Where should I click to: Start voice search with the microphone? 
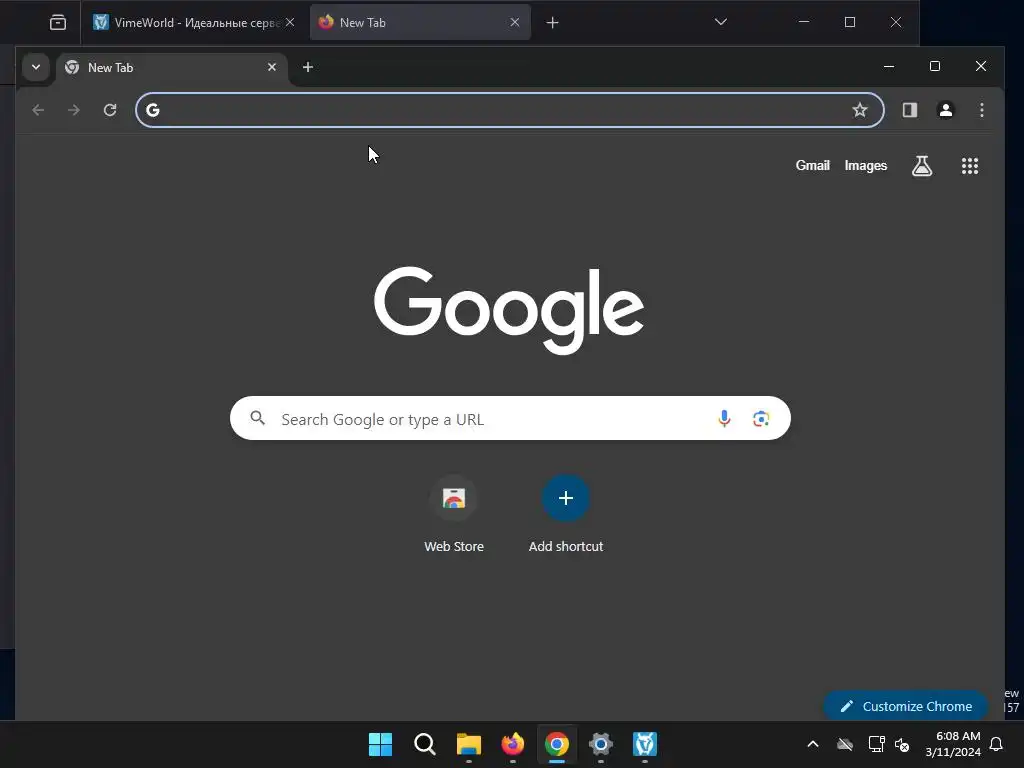coord(724,419)
